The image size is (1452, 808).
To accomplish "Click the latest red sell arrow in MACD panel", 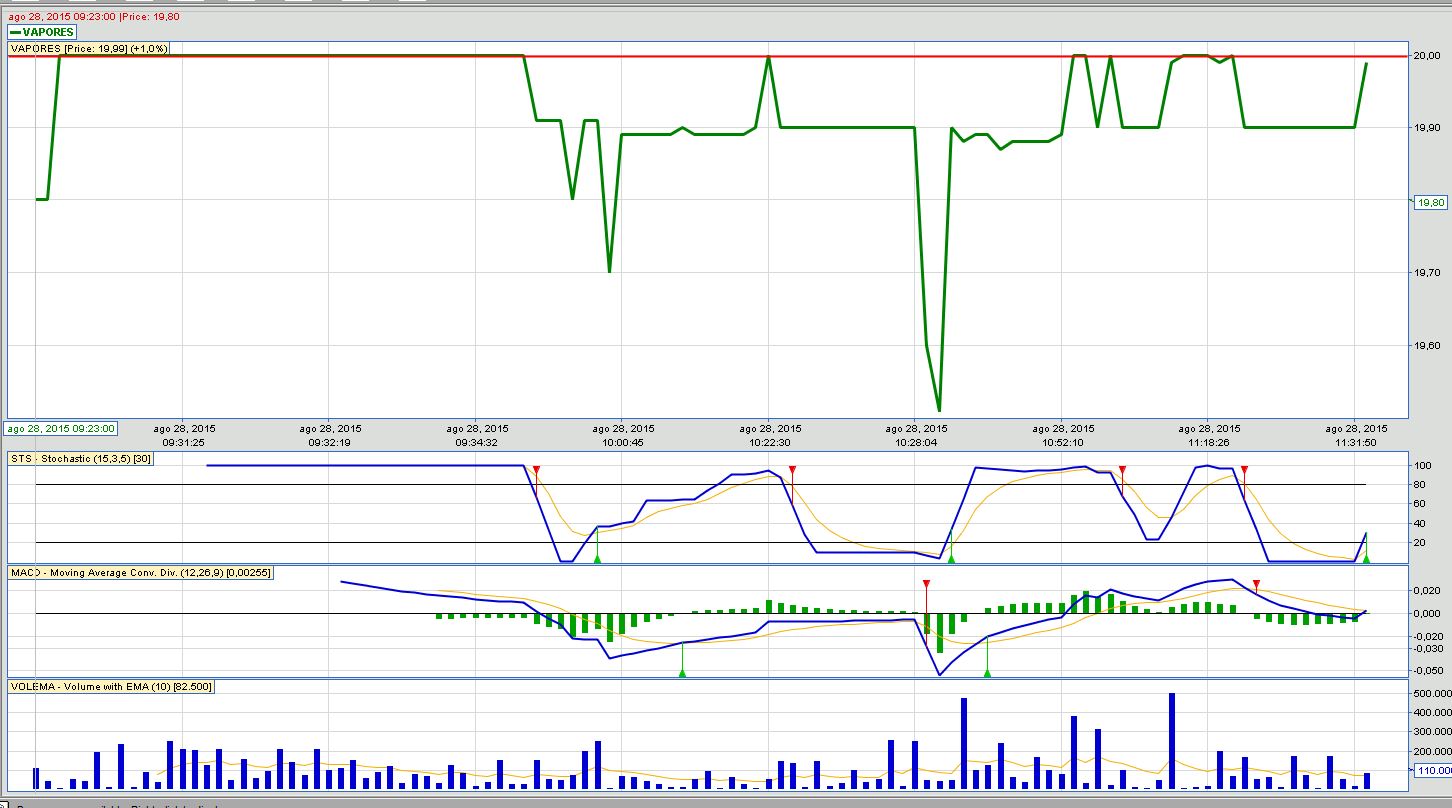I will coord(1256,582).
